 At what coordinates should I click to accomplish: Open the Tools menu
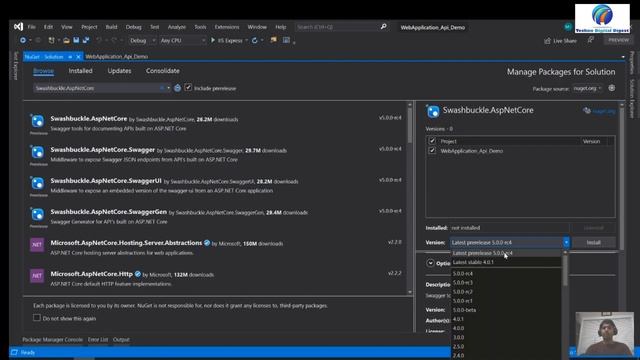(200, 27)
